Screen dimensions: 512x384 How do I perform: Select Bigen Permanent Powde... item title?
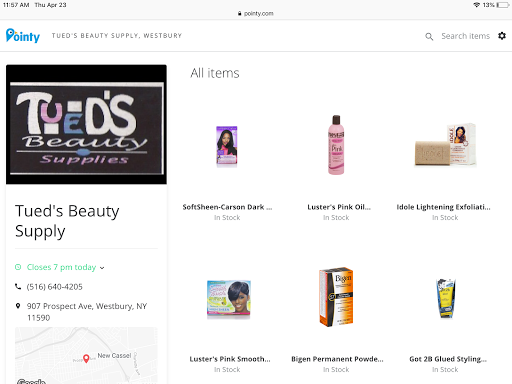tap(337, 359)
